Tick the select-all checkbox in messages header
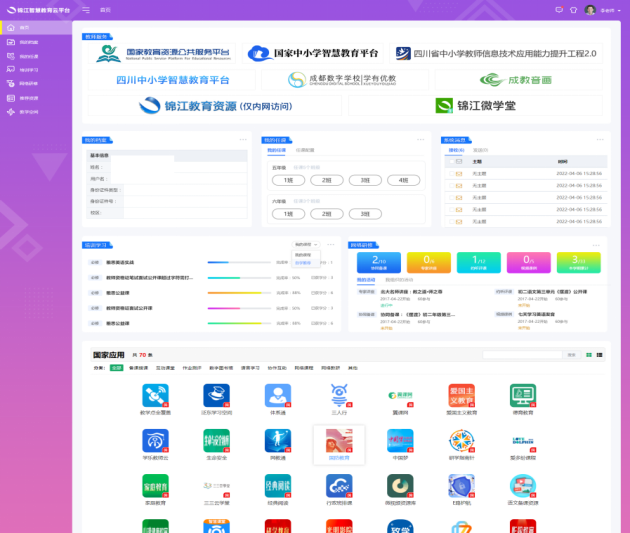The height and width of the screenshot is (533, 630). click(452, 161)
